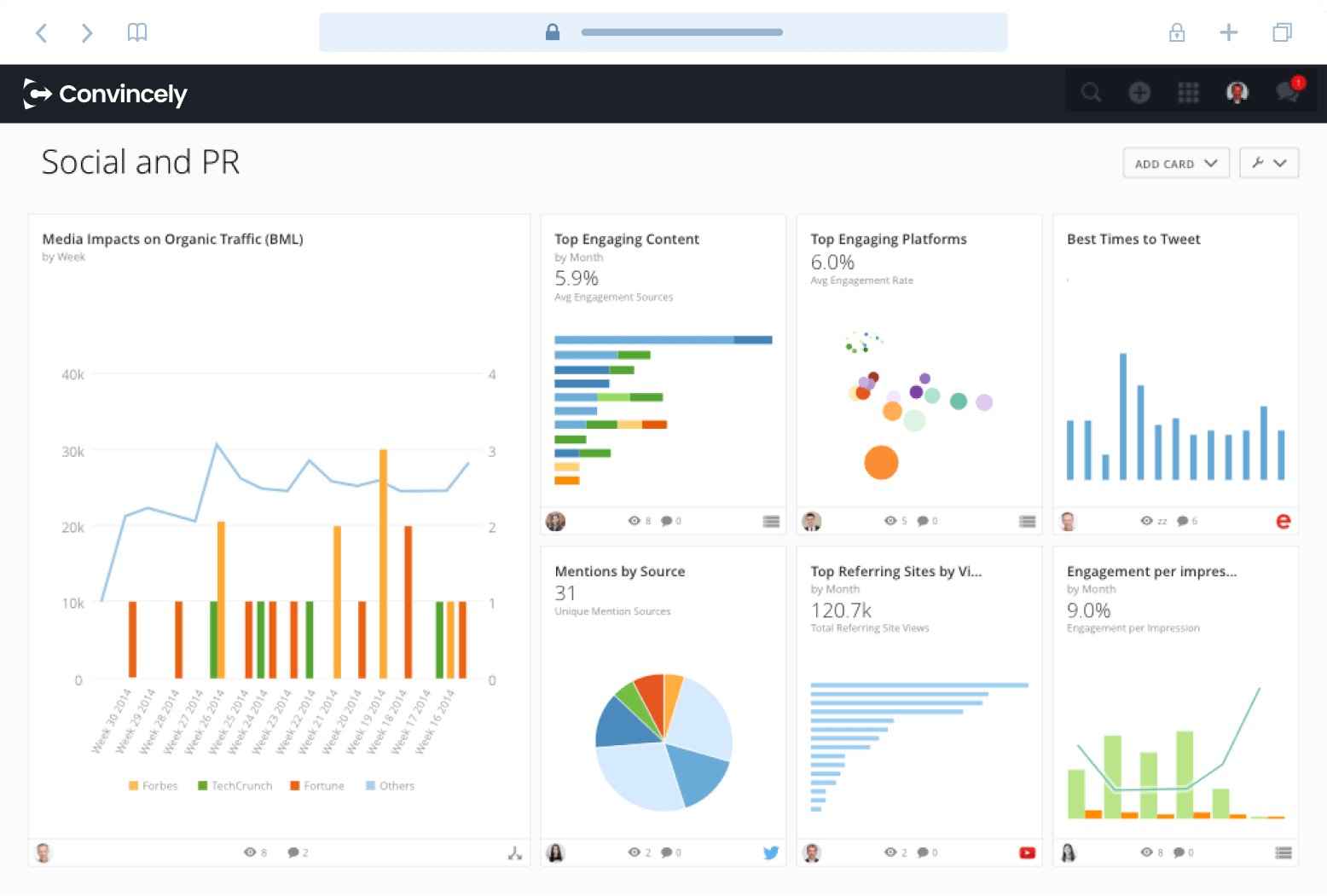This screenshot has width=1327, height=896.
Task: Open the wrench settings dropdown
Action: 1269,163
